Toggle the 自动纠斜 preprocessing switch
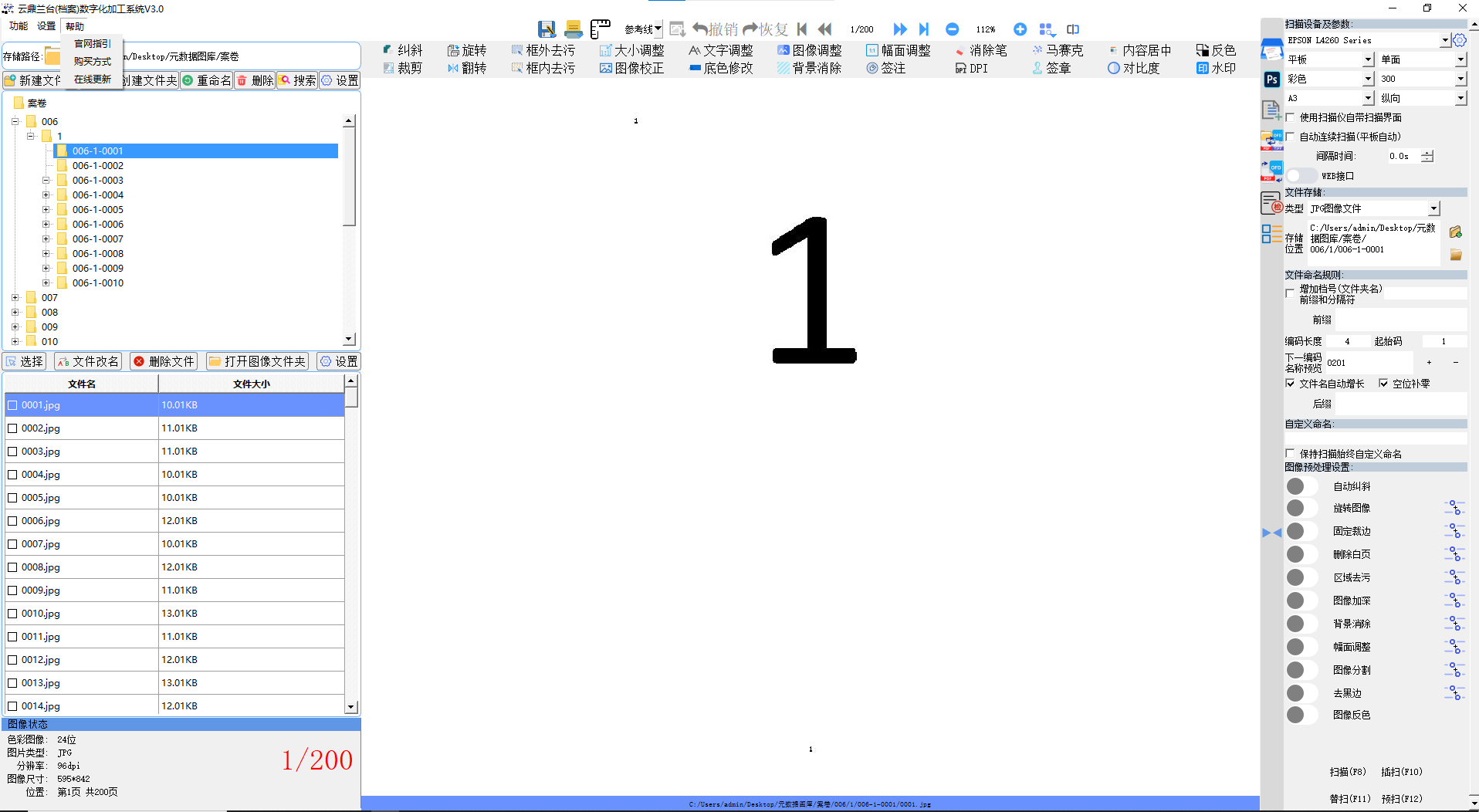The image size is (1479, 812). (x=1301, y=486)
